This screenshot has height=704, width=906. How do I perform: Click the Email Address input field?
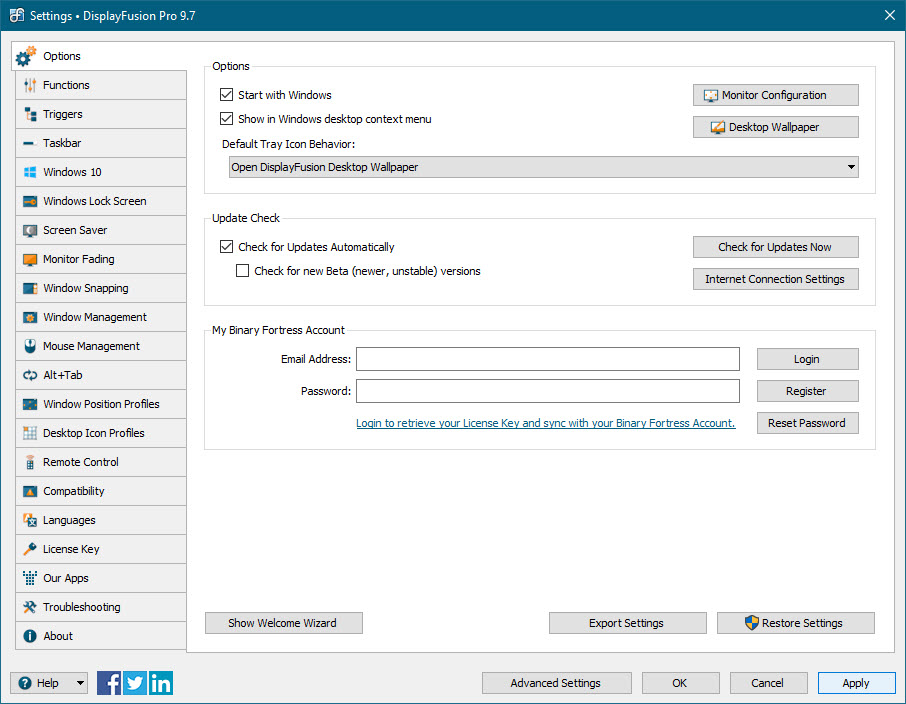pyautogui.click(x=548, y=359)
